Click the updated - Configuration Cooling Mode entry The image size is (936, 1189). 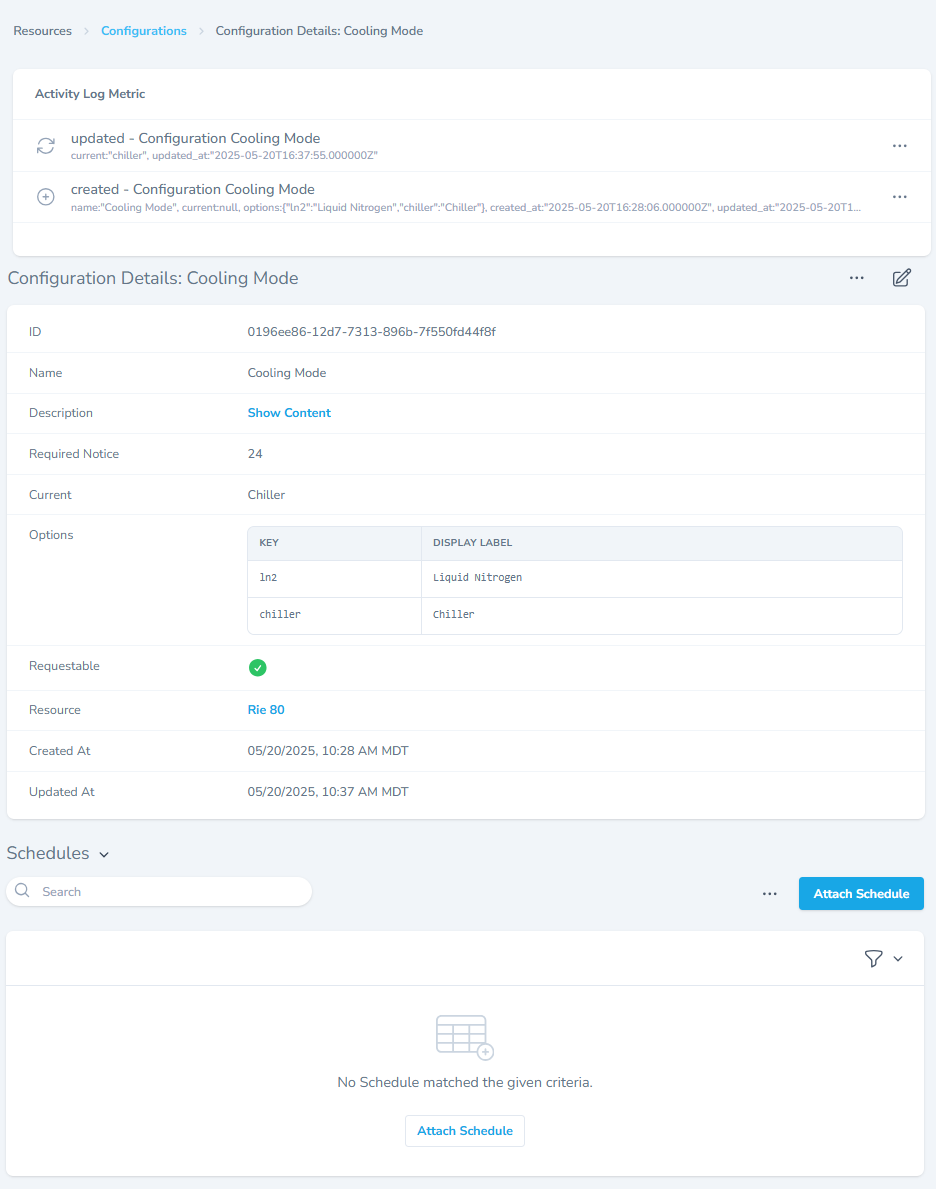coord(195,139)
